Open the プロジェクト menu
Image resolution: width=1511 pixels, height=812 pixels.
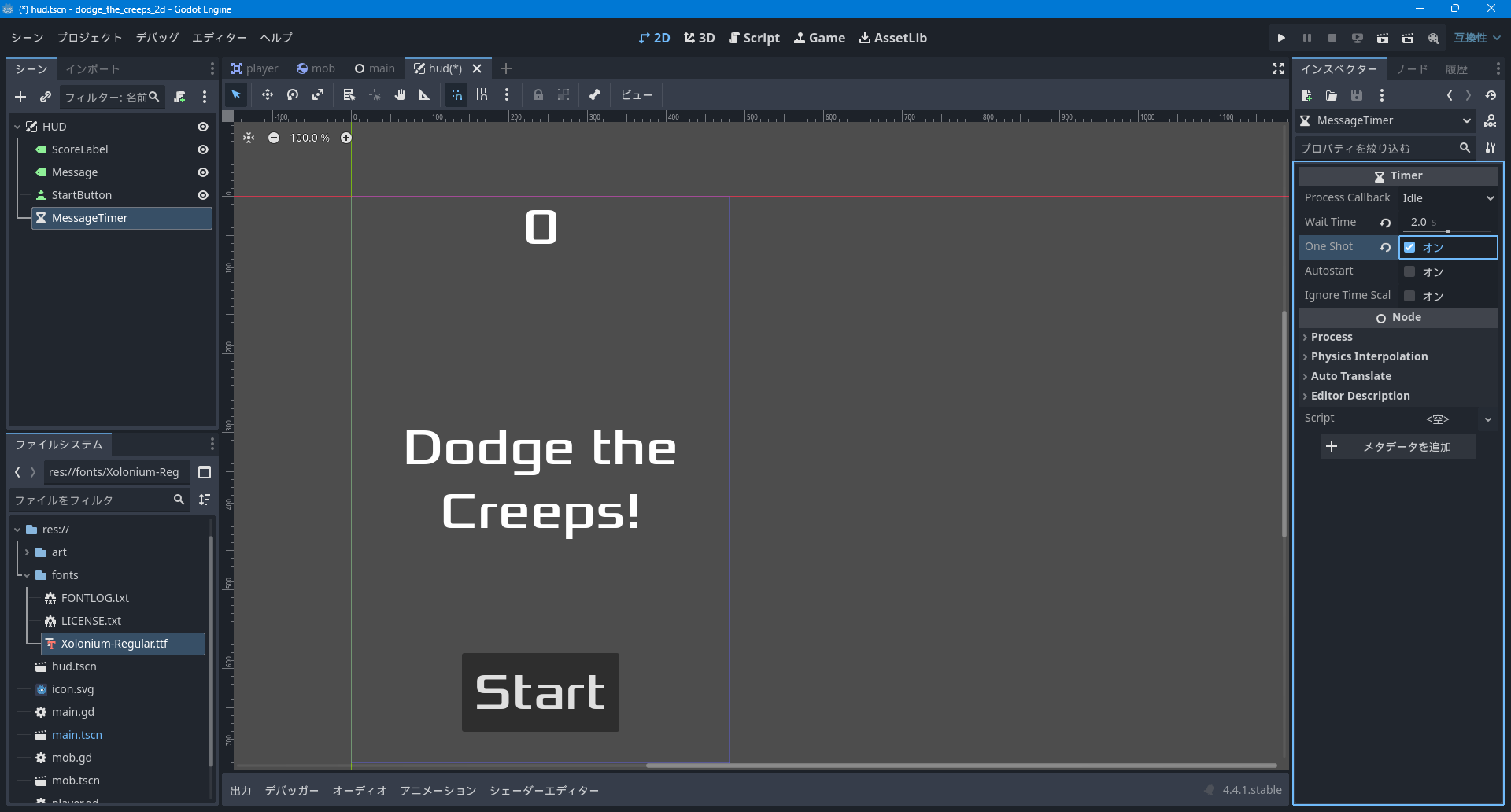pos(90,38)
